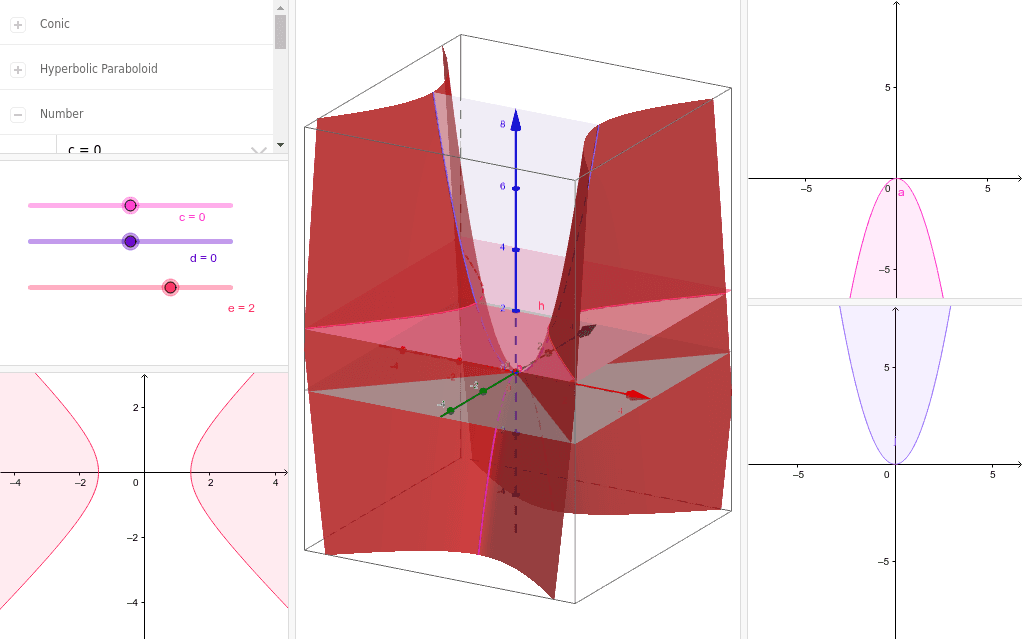Click the purple d slider handle
This screenshot has height=641, width=1024.
(131, 242)
